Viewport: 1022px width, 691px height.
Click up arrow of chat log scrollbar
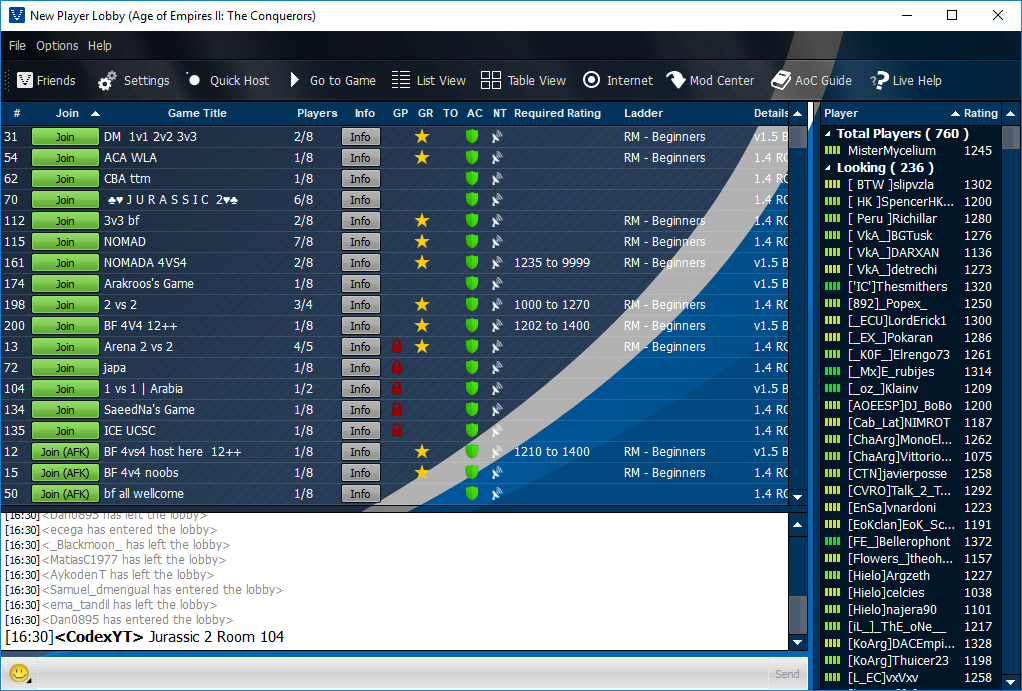pos(798,525)
